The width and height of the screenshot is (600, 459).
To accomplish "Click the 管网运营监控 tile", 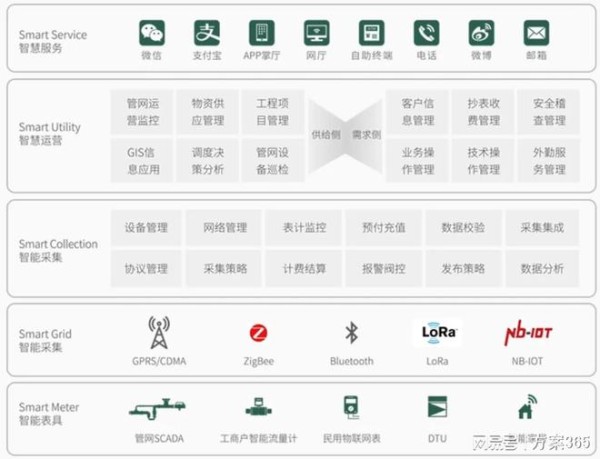I will (x=142, y=112).
